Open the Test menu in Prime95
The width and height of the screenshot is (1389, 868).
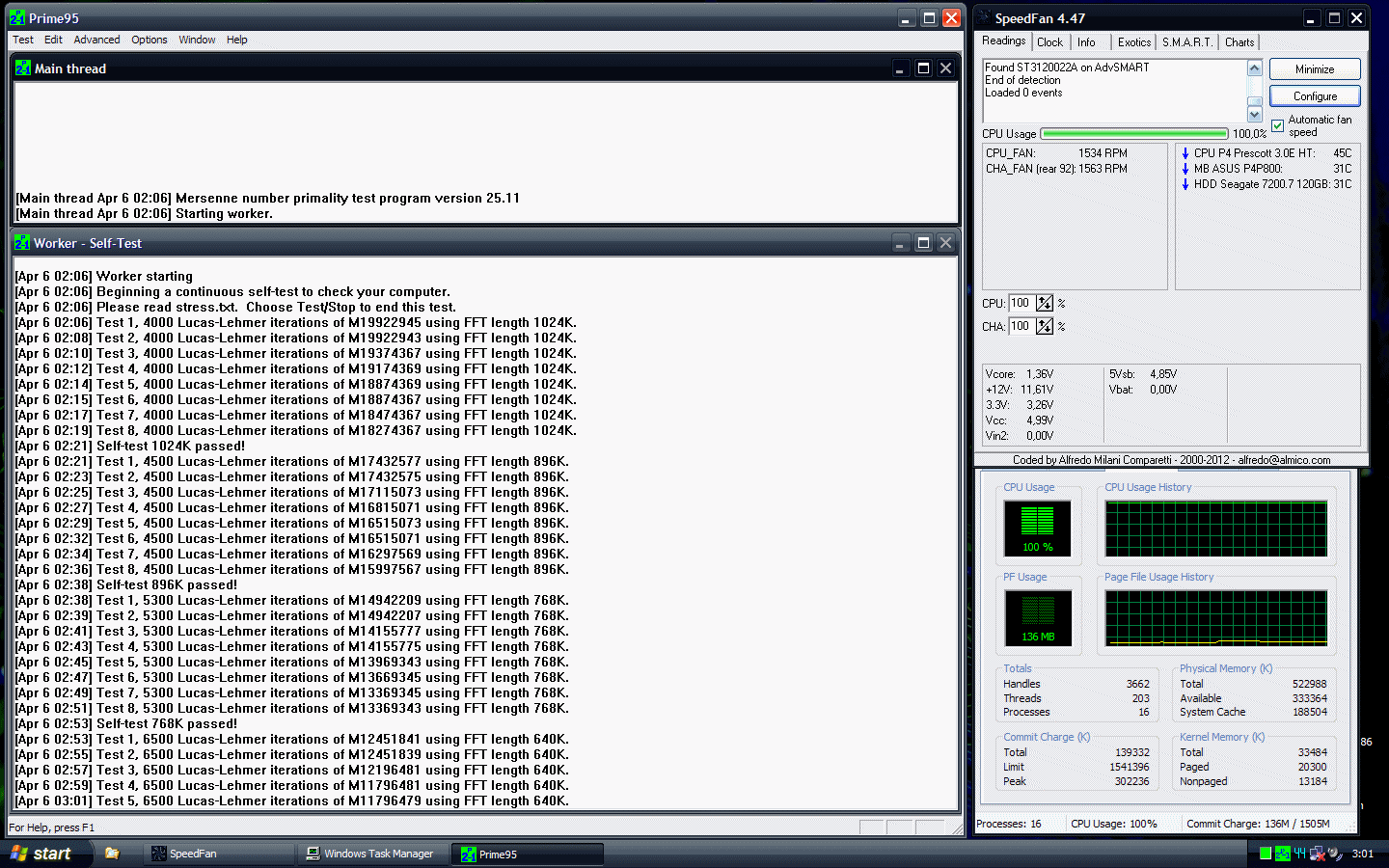coord(23,40)
